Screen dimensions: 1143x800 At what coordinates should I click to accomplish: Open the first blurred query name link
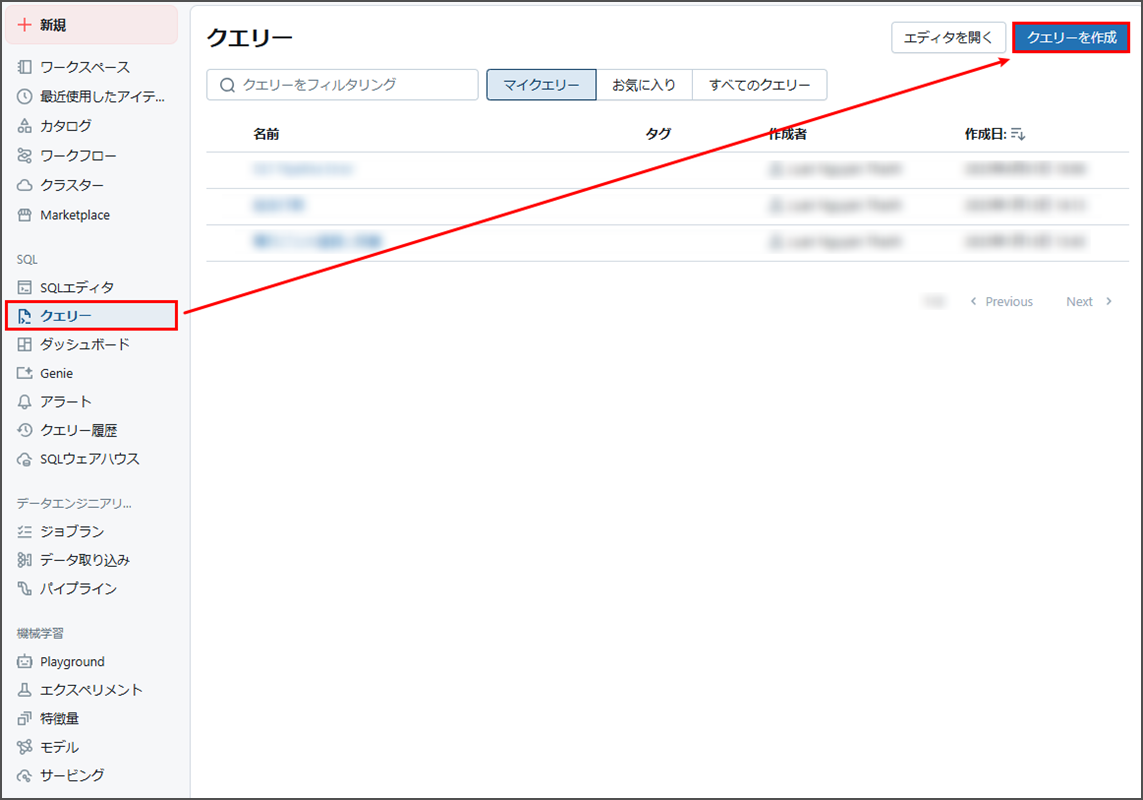pos(303,169)
